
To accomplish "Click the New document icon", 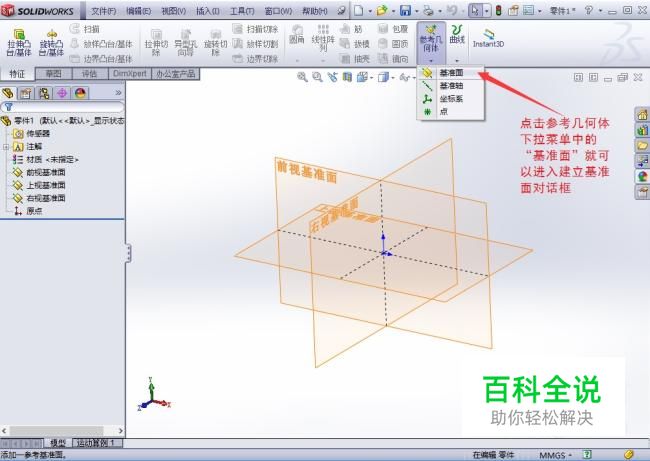I will point(359,11).
